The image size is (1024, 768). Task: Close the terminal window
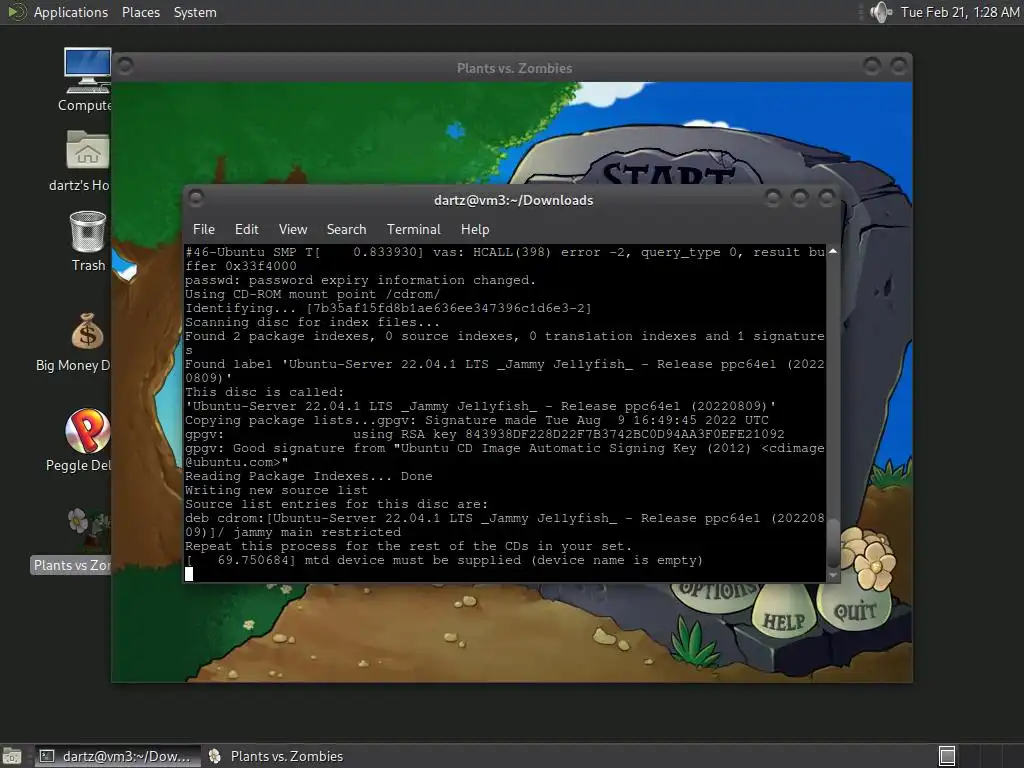coord(827,197)
